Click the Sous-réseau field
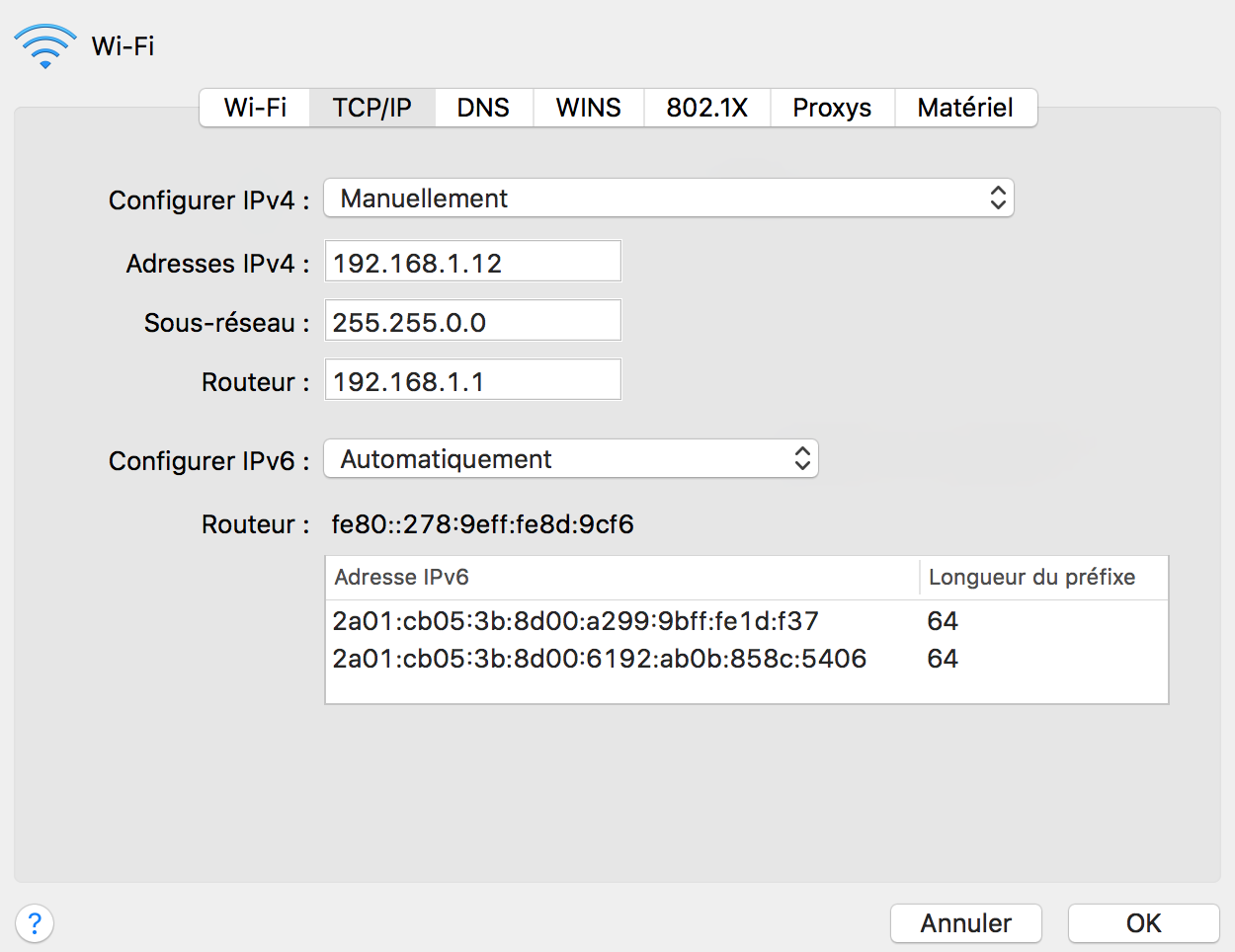 pos(473,321)
